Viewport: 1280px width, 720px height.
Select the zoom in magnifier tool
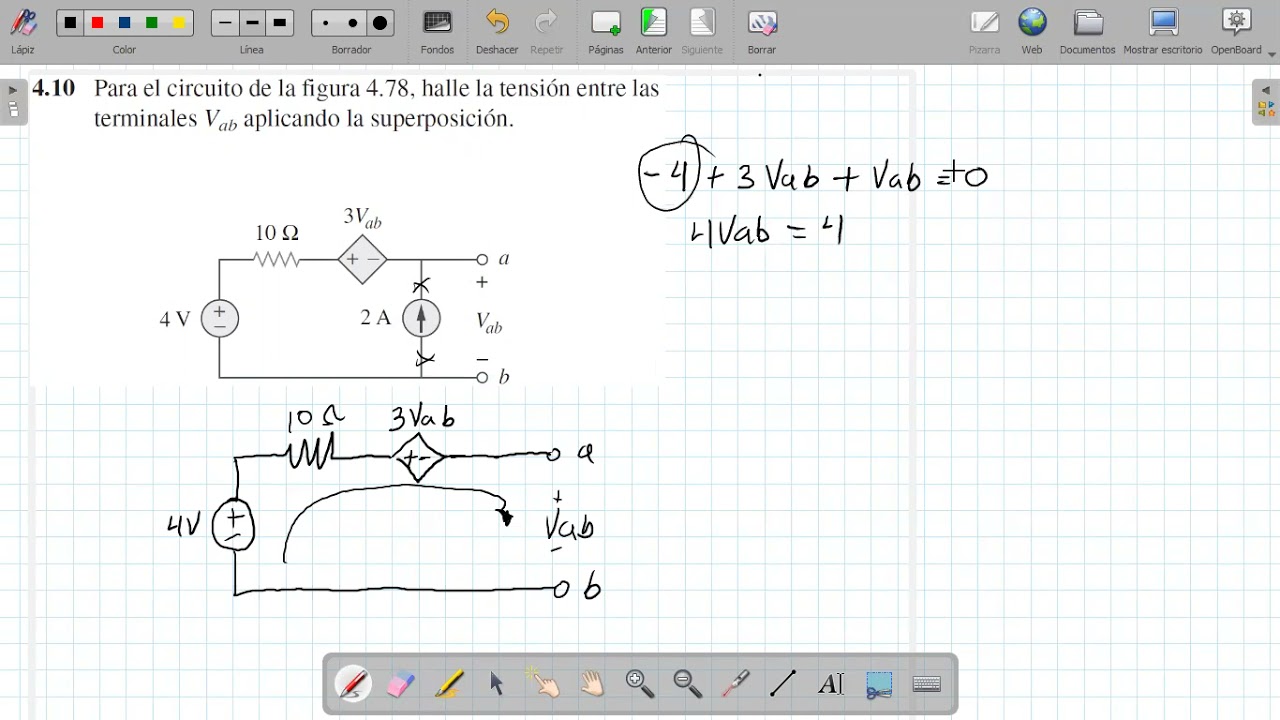pyautogui.click(x=640, y=684)
